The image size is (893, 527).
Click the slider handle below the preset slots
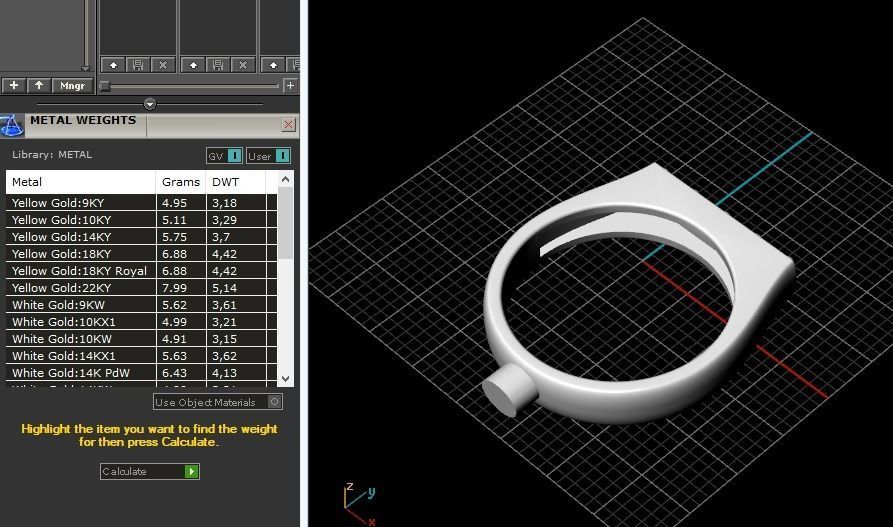pyautogui.click(x=105, y=86)
